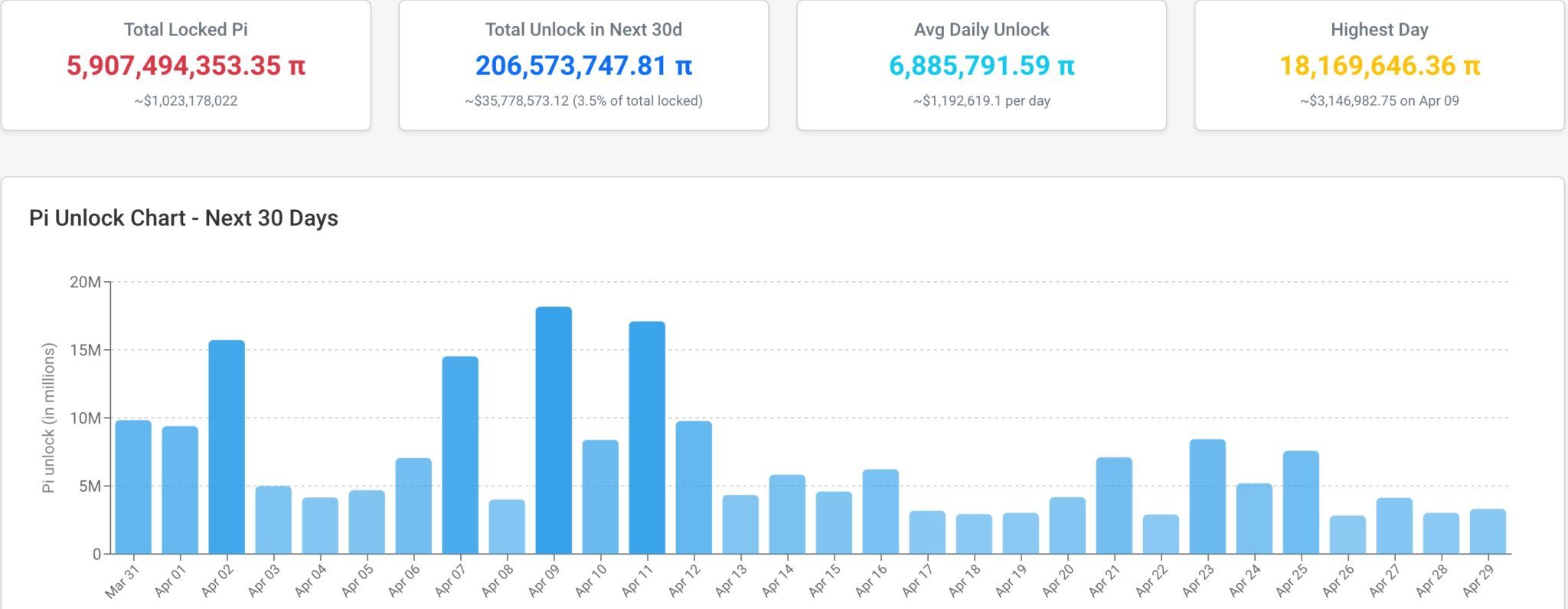Click the Total Locked Pi card
The height and width of the screenshot is (609, 1568).
(x=185, y=65)
